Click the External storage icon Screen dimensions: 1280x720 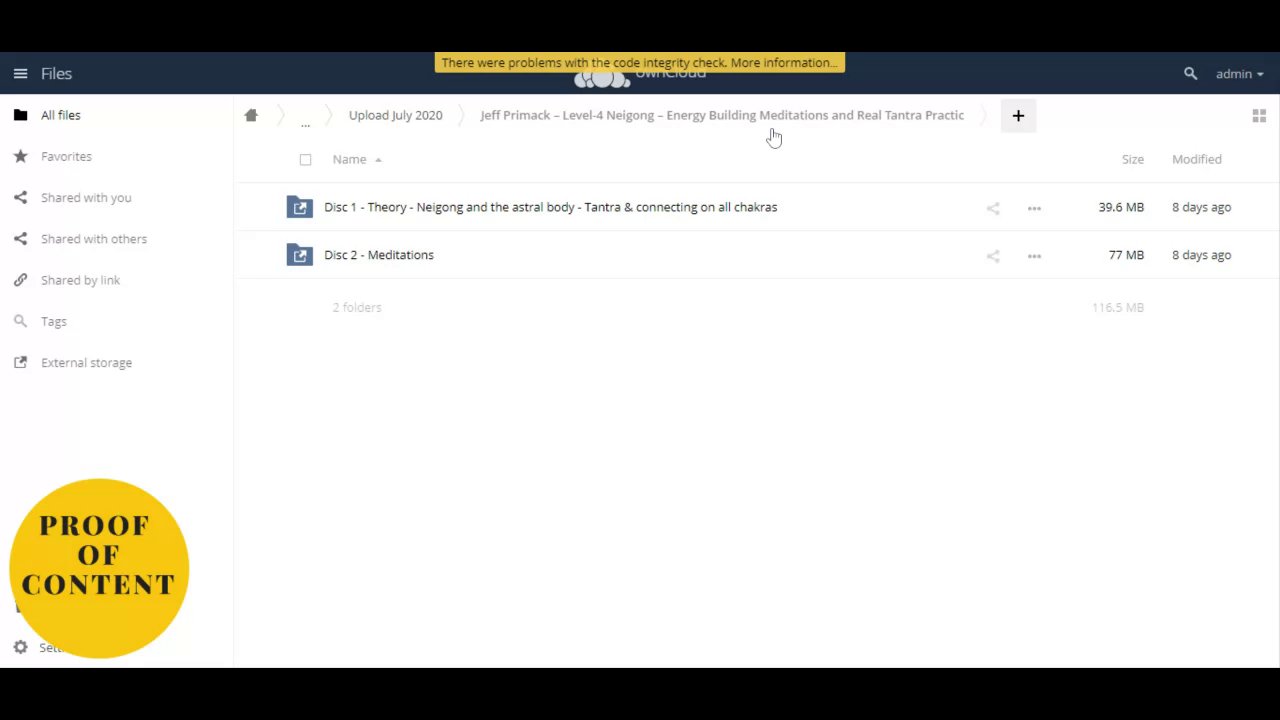[20, 363]
